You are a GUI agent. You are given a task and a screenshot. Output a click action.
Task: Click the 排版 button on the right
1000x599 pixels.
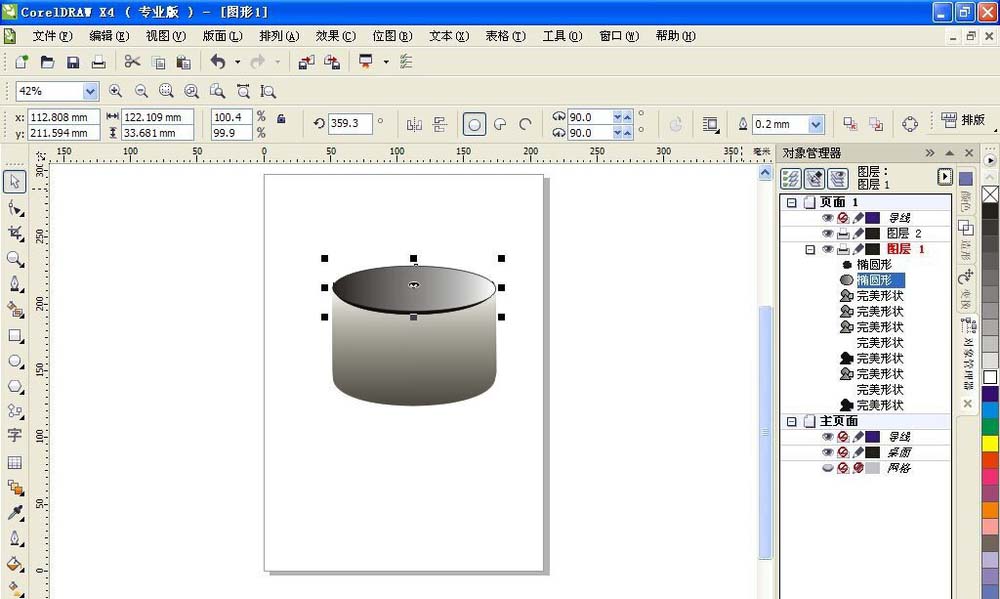(964, 120)
